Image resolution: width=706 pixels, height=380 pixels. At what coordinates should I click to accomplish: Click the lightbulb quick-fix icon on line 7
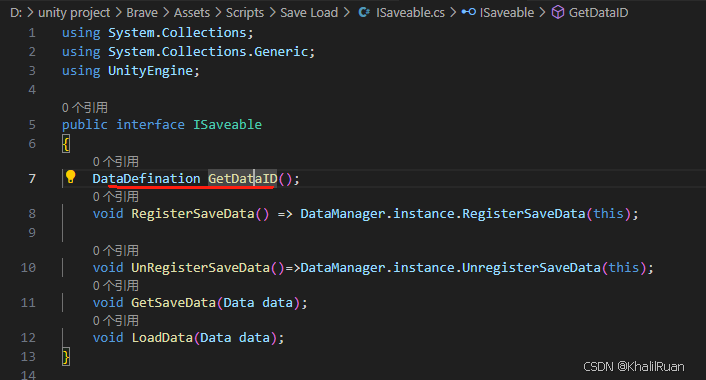point(71,177)
